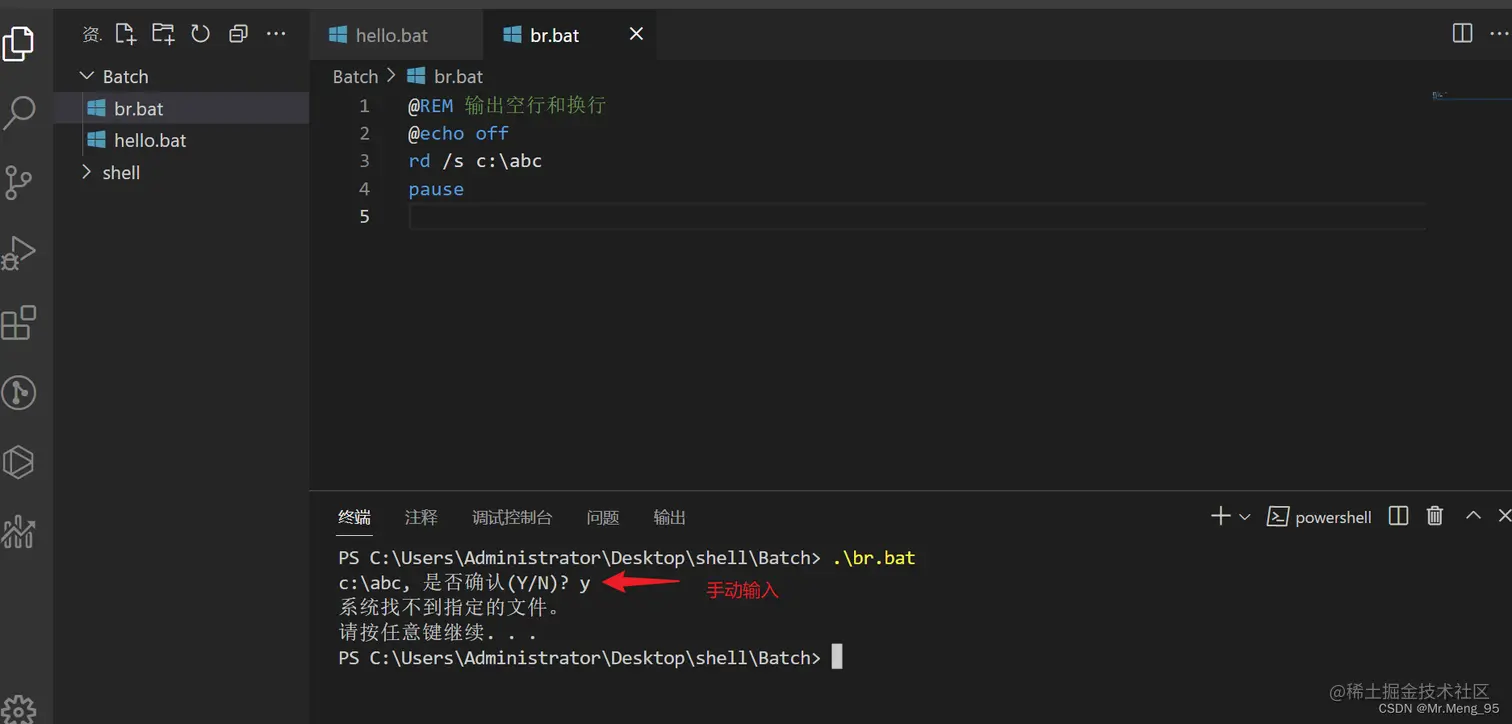Screen dimensions: 1512x724
Task: Switch to the 注释 panel tab
Action: click(x=421, y=517)
